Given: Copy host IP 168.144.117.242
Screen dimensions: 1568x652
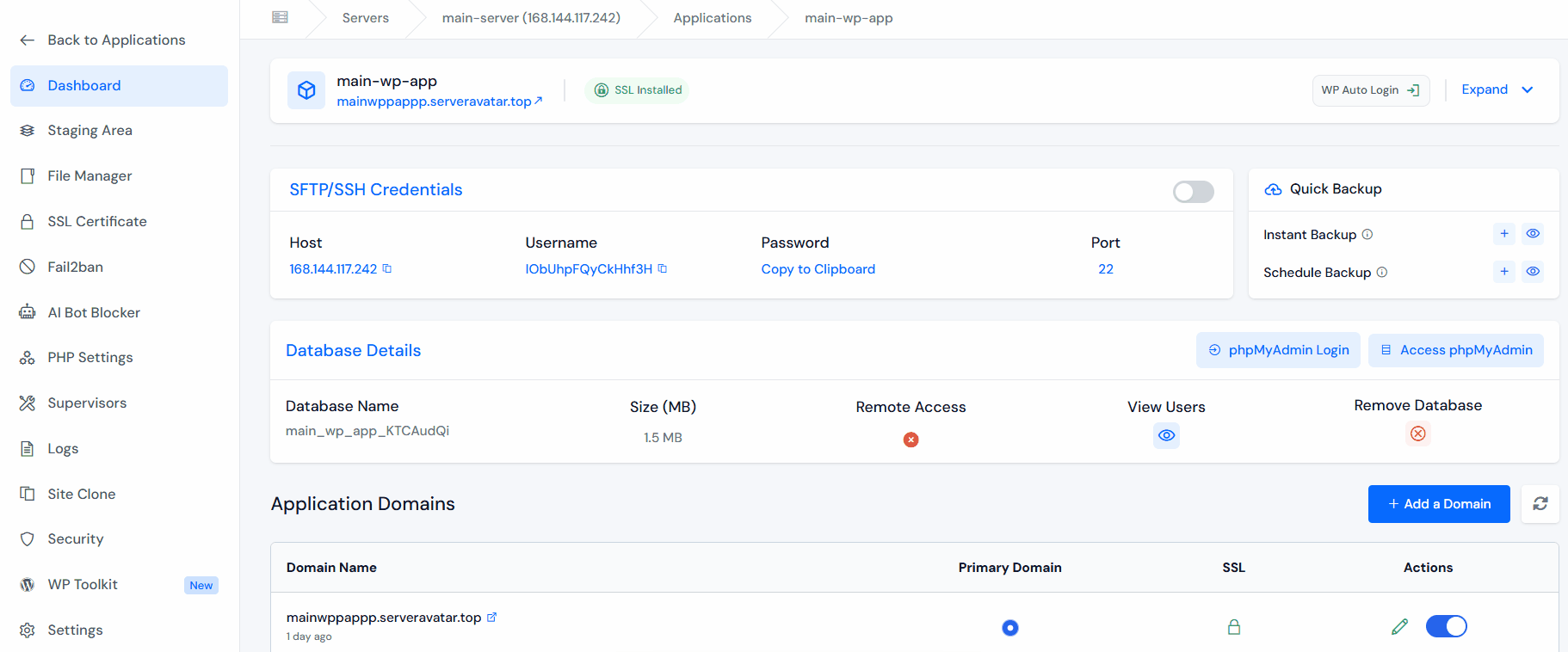Looking at the screenshot, I should 387,269.
